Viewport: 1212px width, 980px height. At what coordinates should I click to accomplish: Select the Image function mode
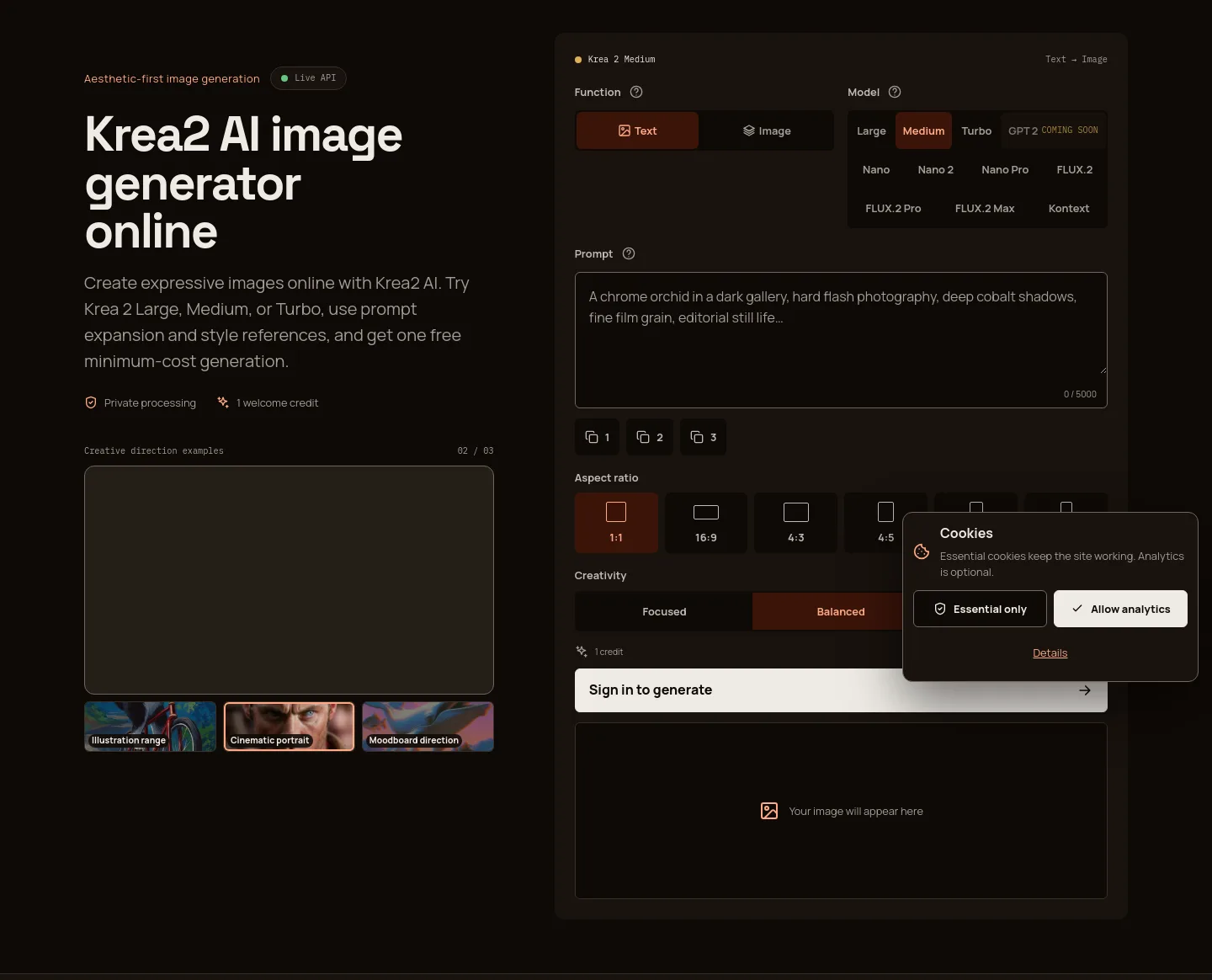tap(767, 130)
